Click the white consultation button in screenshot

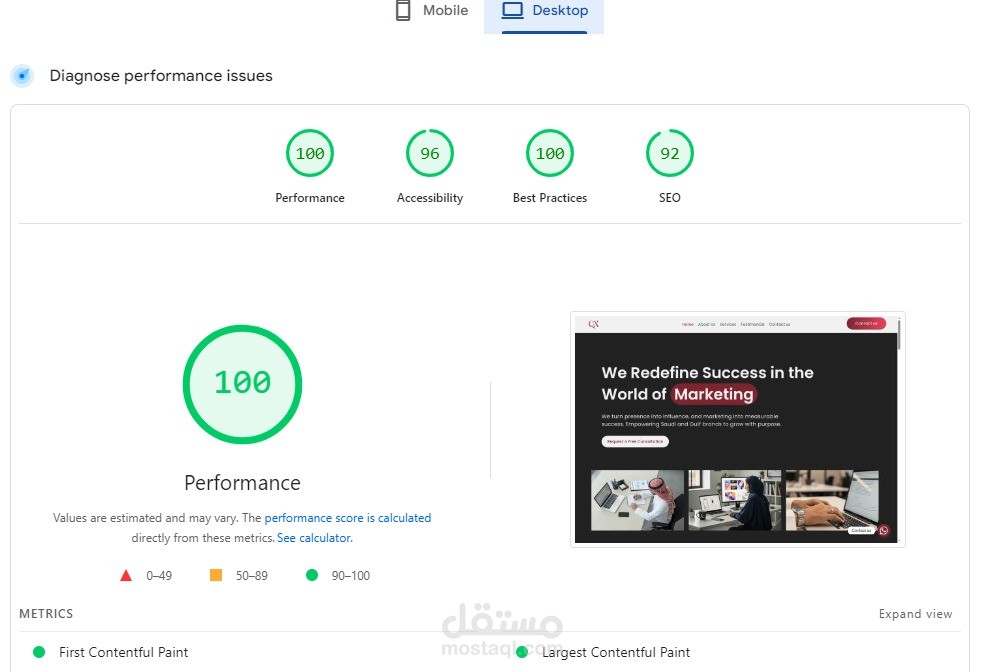point(635,441)
